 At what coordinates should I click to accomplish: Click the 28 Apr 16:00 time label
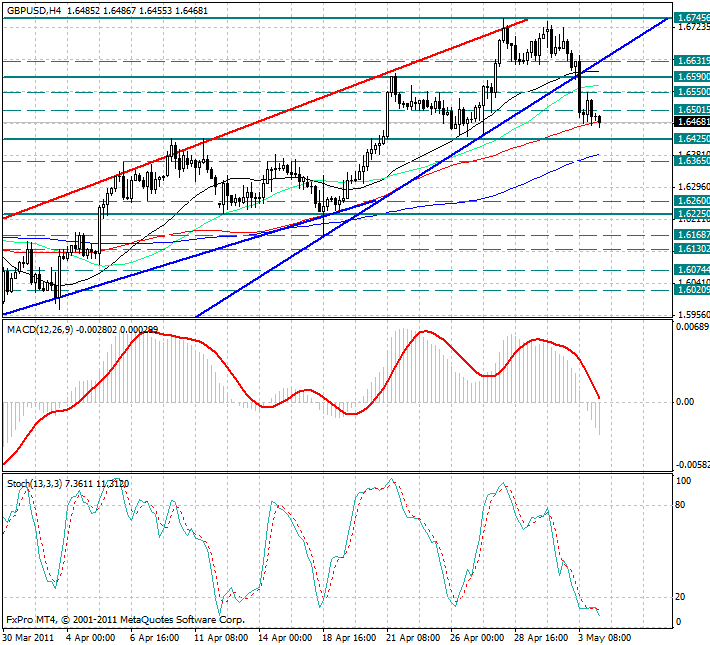click(x=542, y=638)
